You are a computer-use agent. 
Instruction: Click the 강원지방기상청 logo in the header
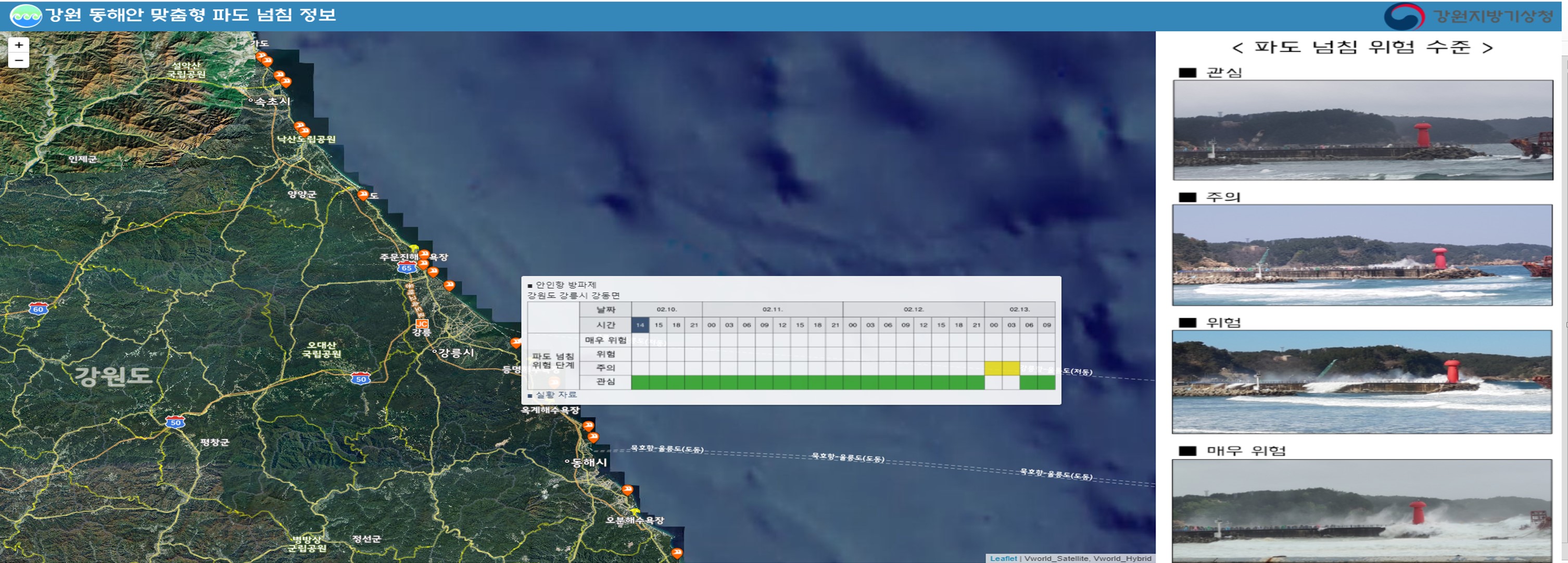[x=1468, y=16]
